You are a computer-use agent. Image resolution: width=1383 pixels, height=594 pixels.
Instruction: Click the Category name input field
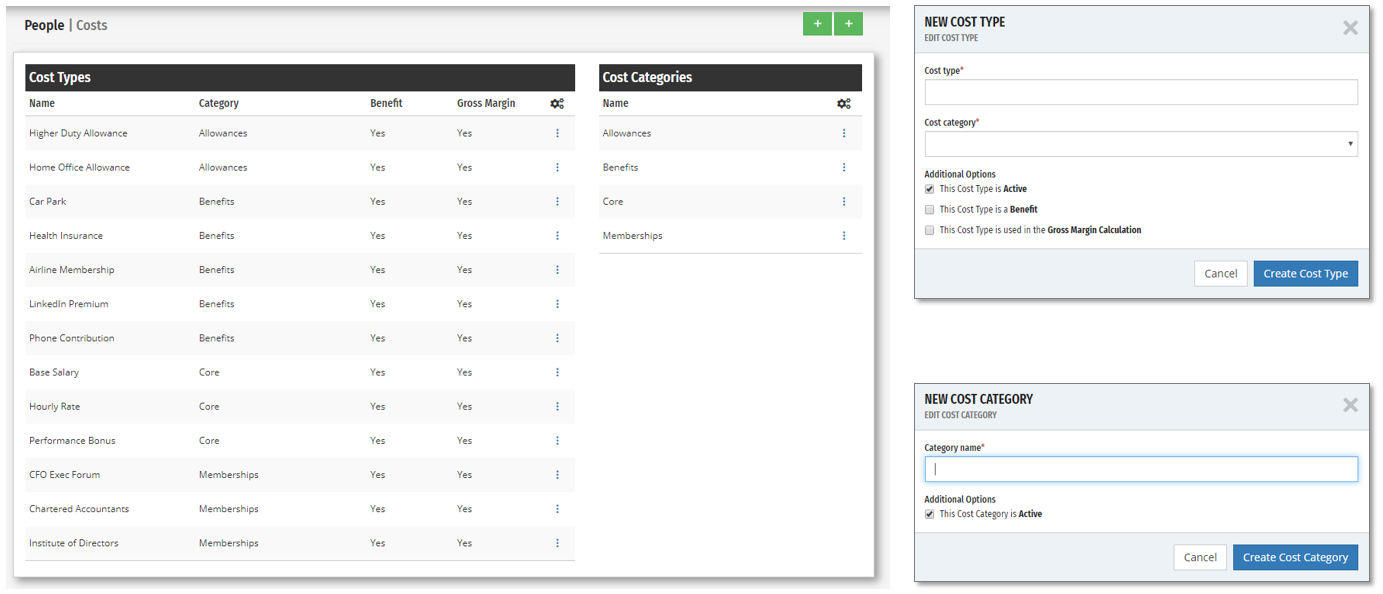(x=1141, y=469)
